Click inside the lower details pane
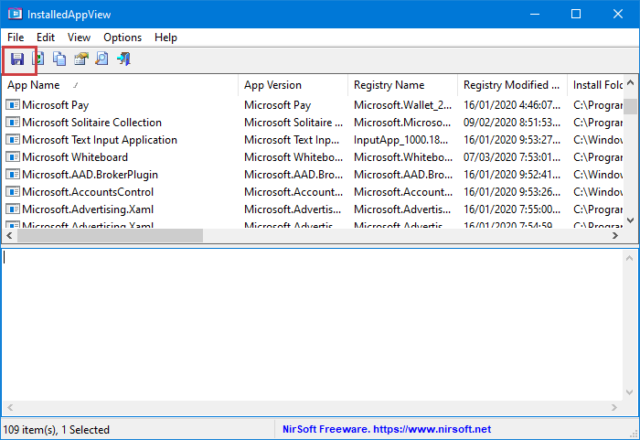 coord(320,330)
